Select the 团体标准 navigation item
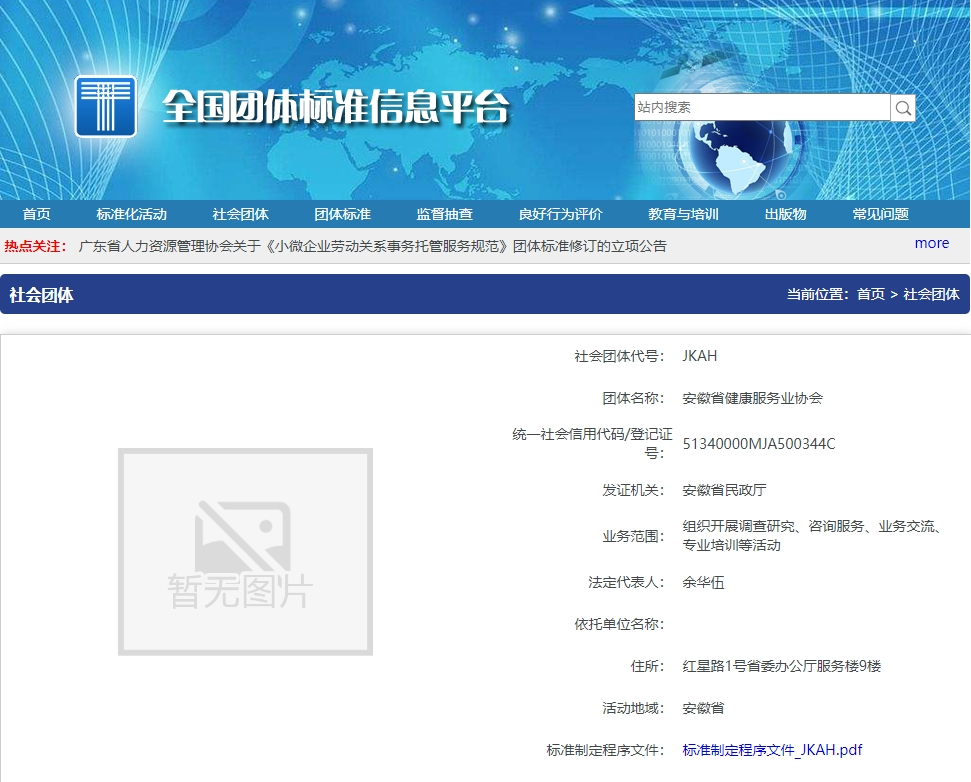The image size is (971, 782). click(x=342, y=214)
